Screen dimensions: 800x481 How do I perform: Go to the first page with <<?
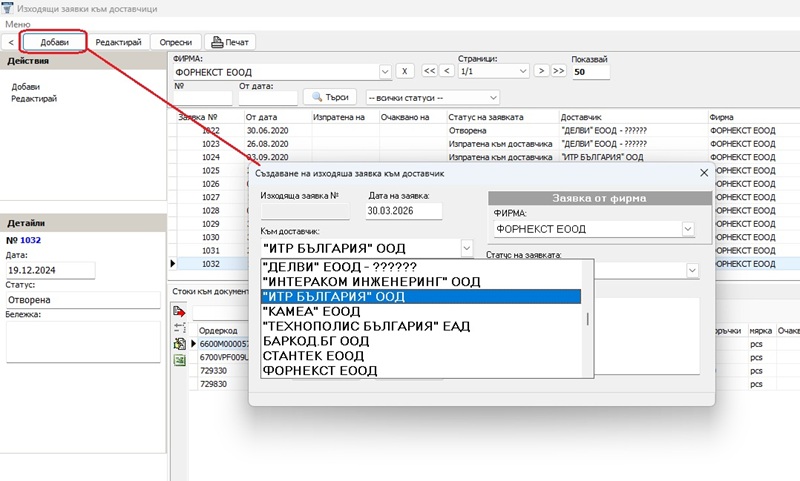pyautogui.click(x=429, y=72)
